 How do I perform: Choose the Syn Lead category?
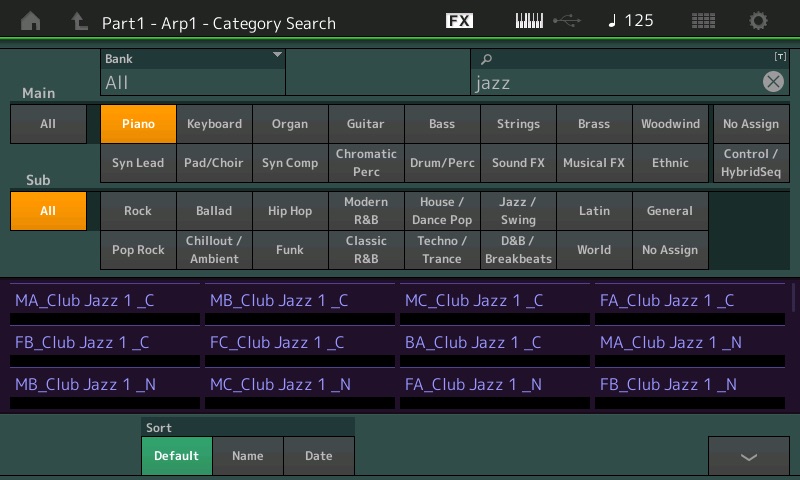tap(138, 163)
